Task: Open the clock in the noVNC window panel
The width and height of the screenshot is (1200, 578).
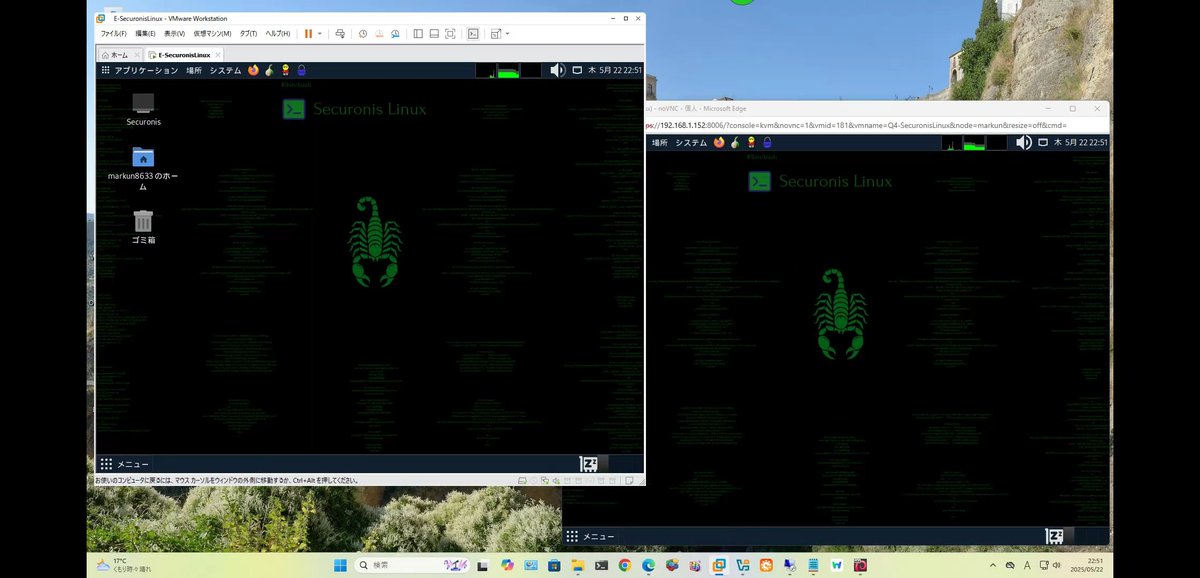Action: (x=1081, y=143)
